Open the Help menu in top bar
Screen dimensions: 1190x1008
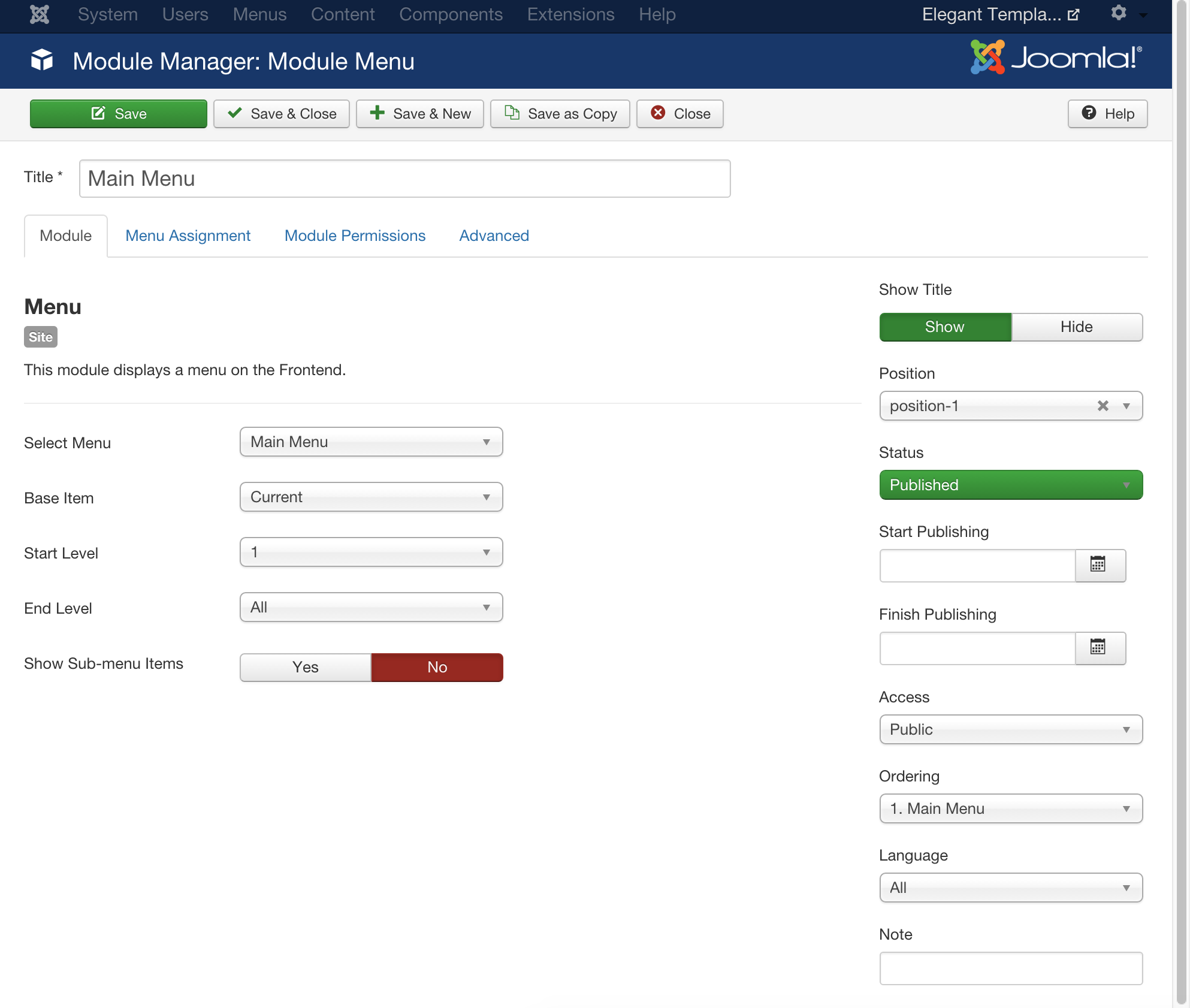tap(657, 14)
